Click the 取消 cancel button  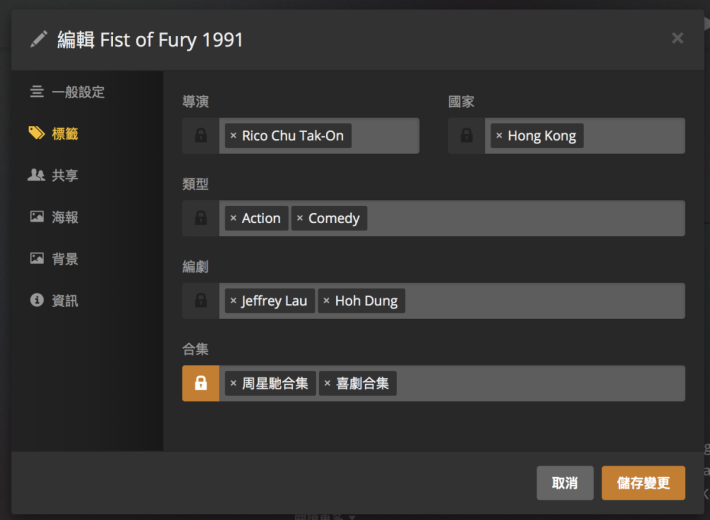click(565, 483)
